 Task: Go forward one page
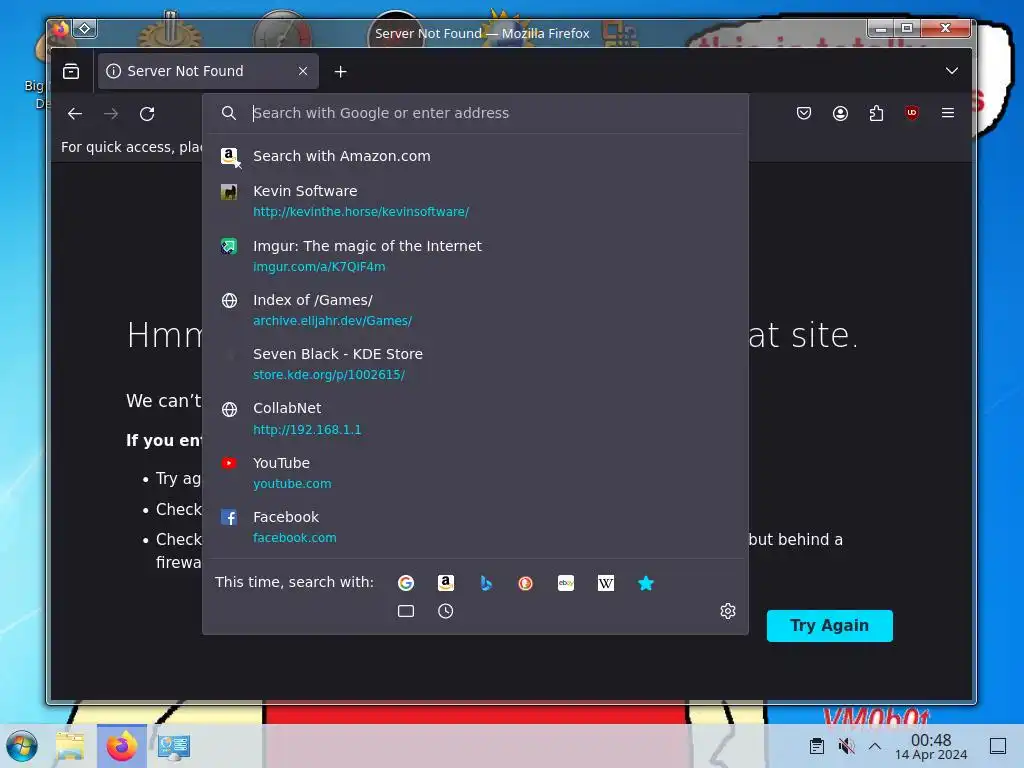[x=111, y=114]
